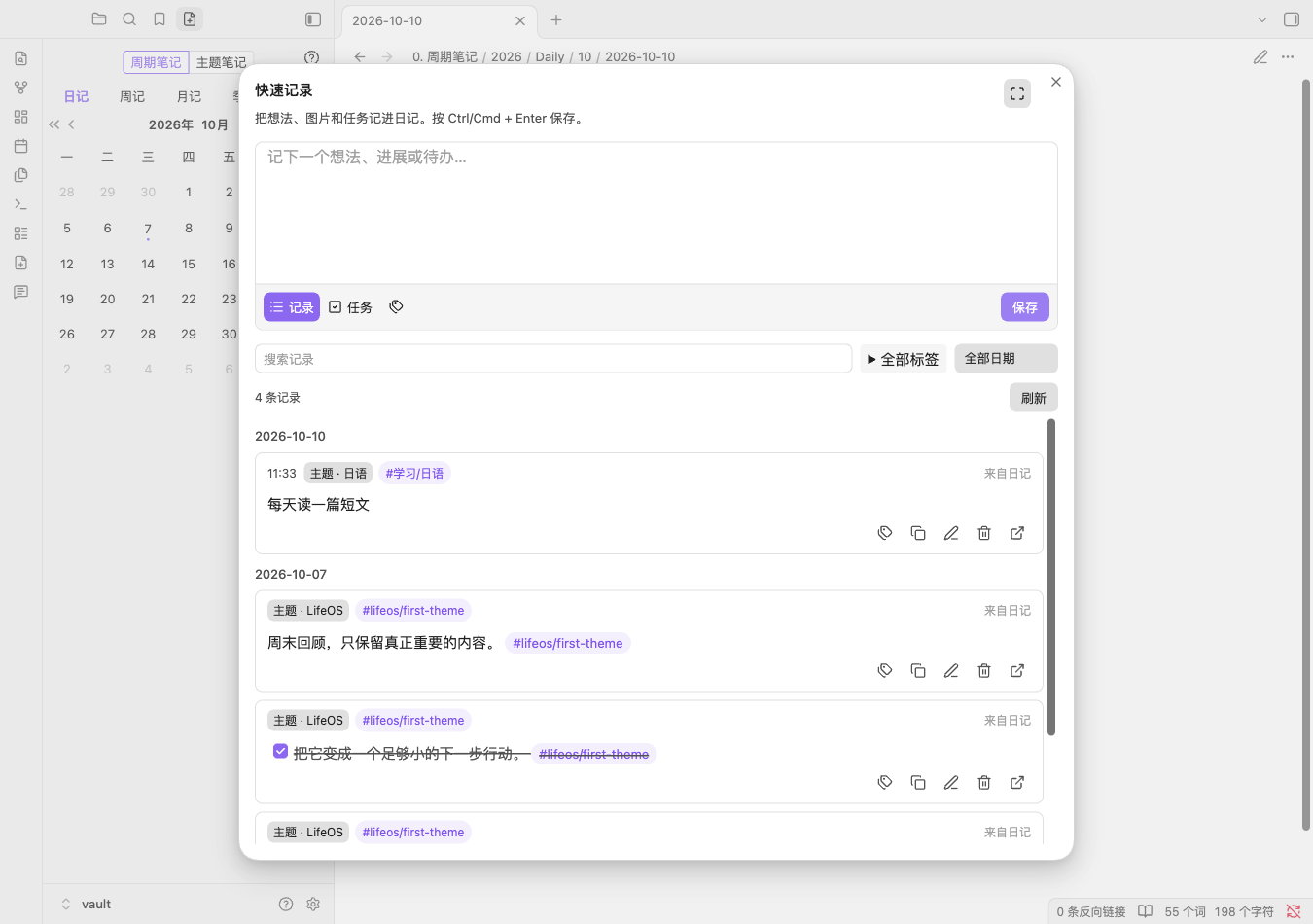Click the record list scrollbar
The image size is (1313, 924).
coord(1050,577)
